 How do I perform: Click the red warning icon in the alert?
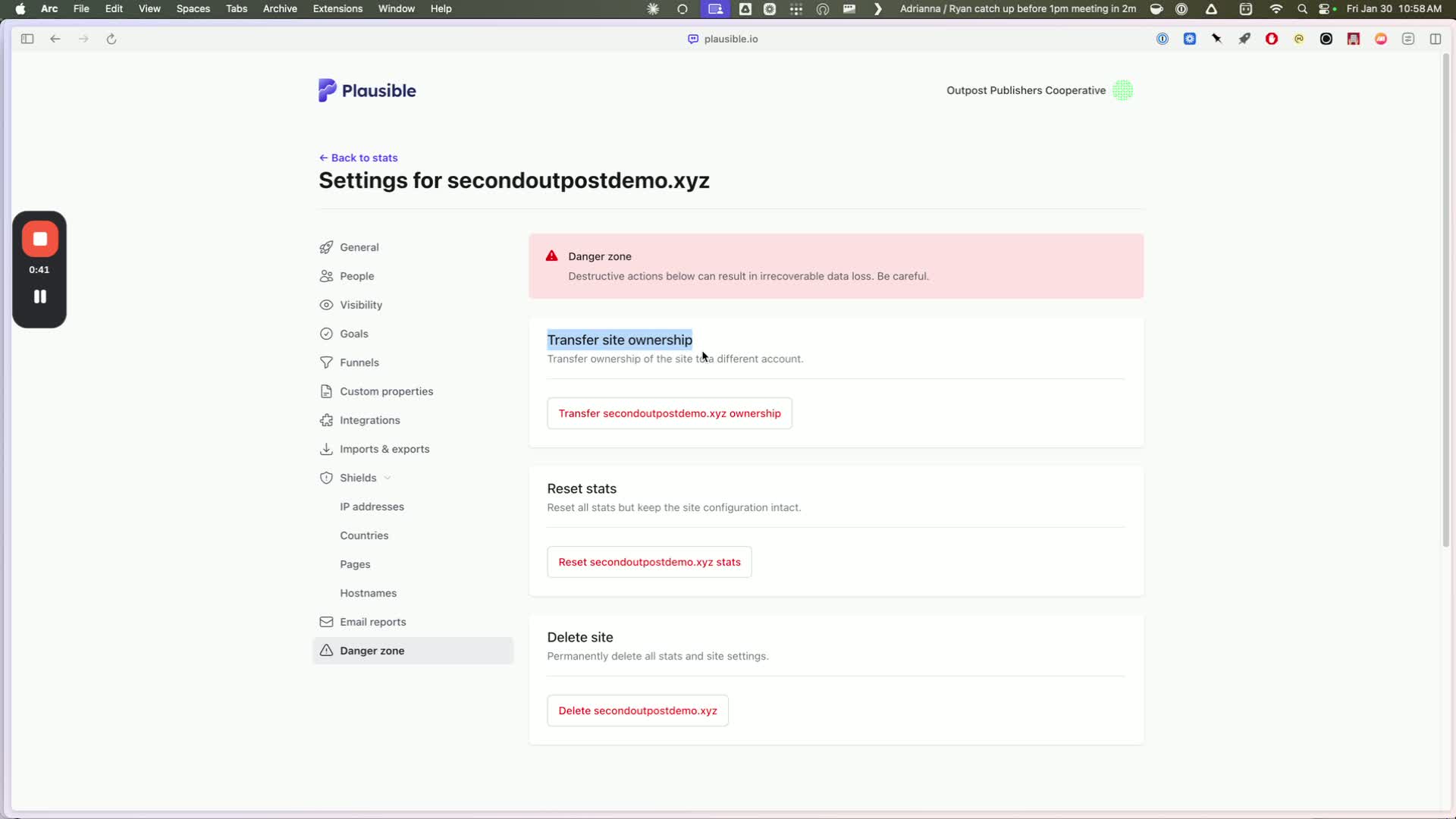[x=551, y=256]
